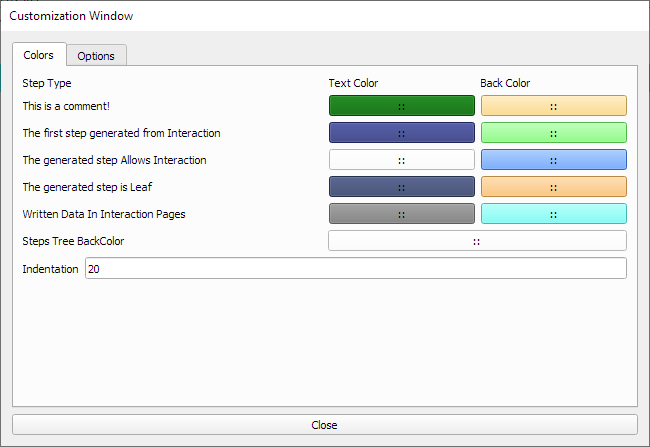
Task: Change back color for first step from Interaction
Action: pyautogui.click(x=553, y=133)
